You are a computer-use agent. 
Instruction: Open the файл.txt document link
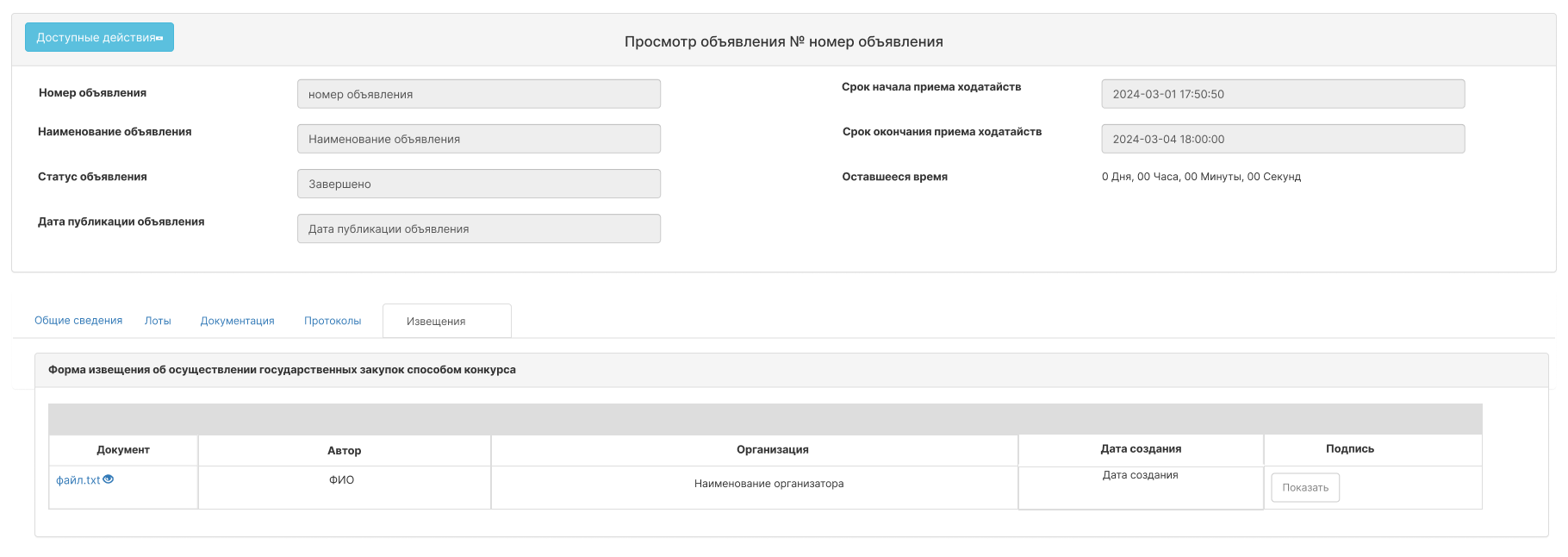click(78, 480)
